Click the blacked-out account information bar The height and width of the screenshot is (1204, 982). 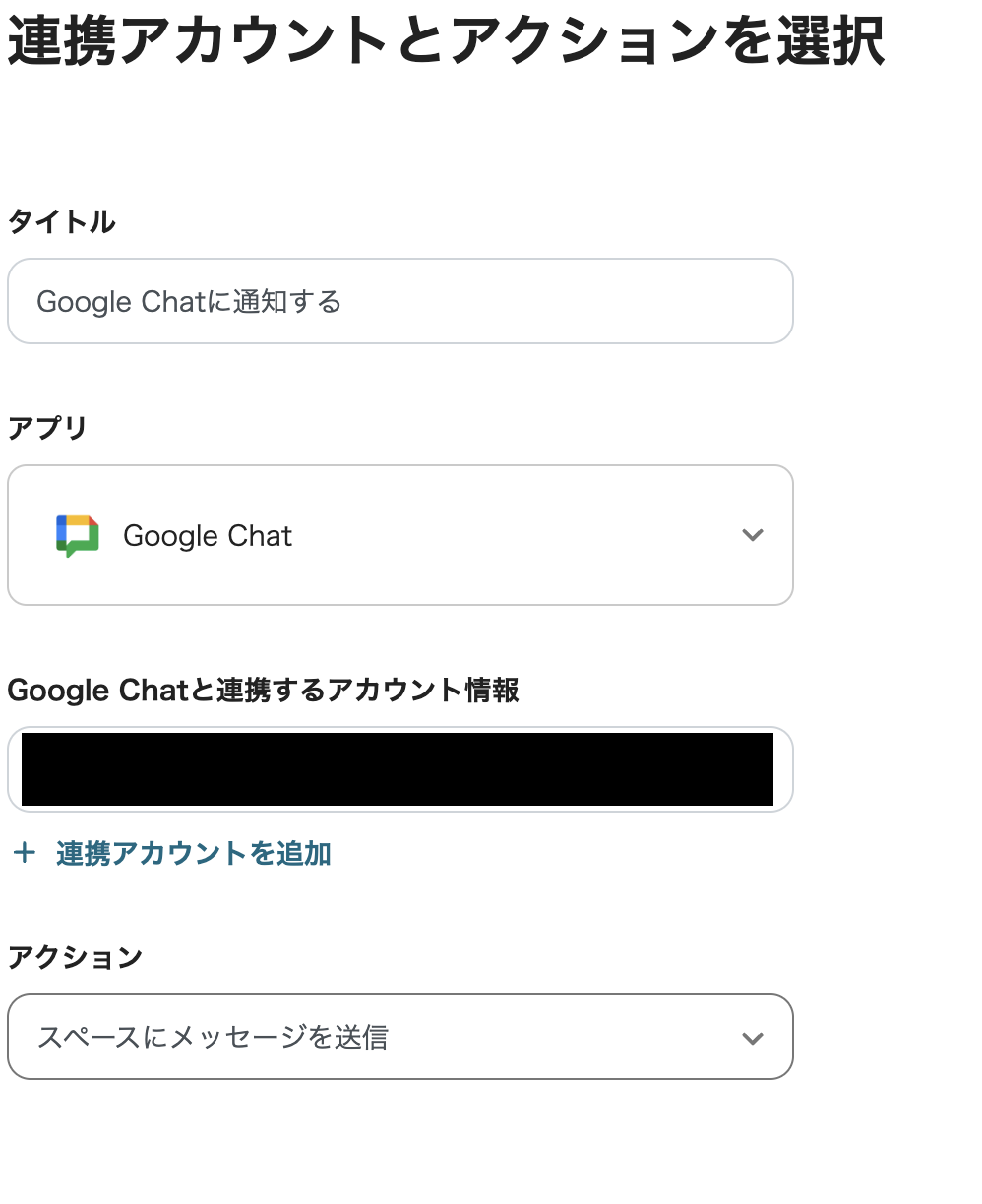[x=399, y=769]
